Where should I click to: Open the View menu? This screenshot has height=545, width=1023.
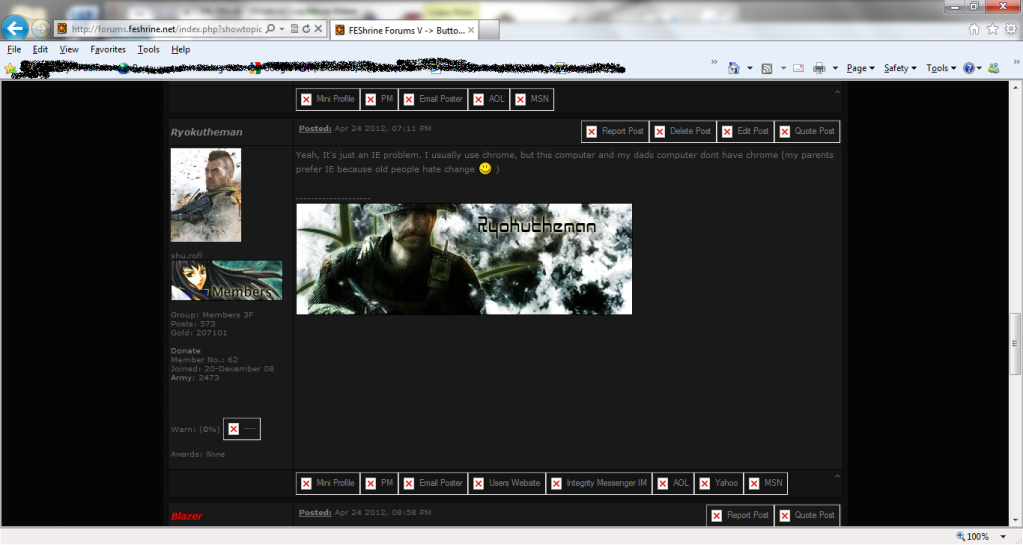point(69,50)
